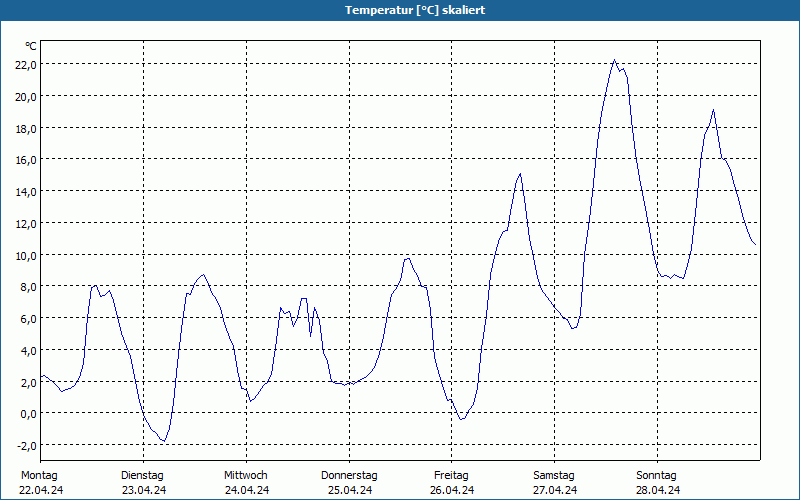Viewport: 800px width, 500px height.
Task: Click the 22.04.24 date label
Action: (41, 490)
